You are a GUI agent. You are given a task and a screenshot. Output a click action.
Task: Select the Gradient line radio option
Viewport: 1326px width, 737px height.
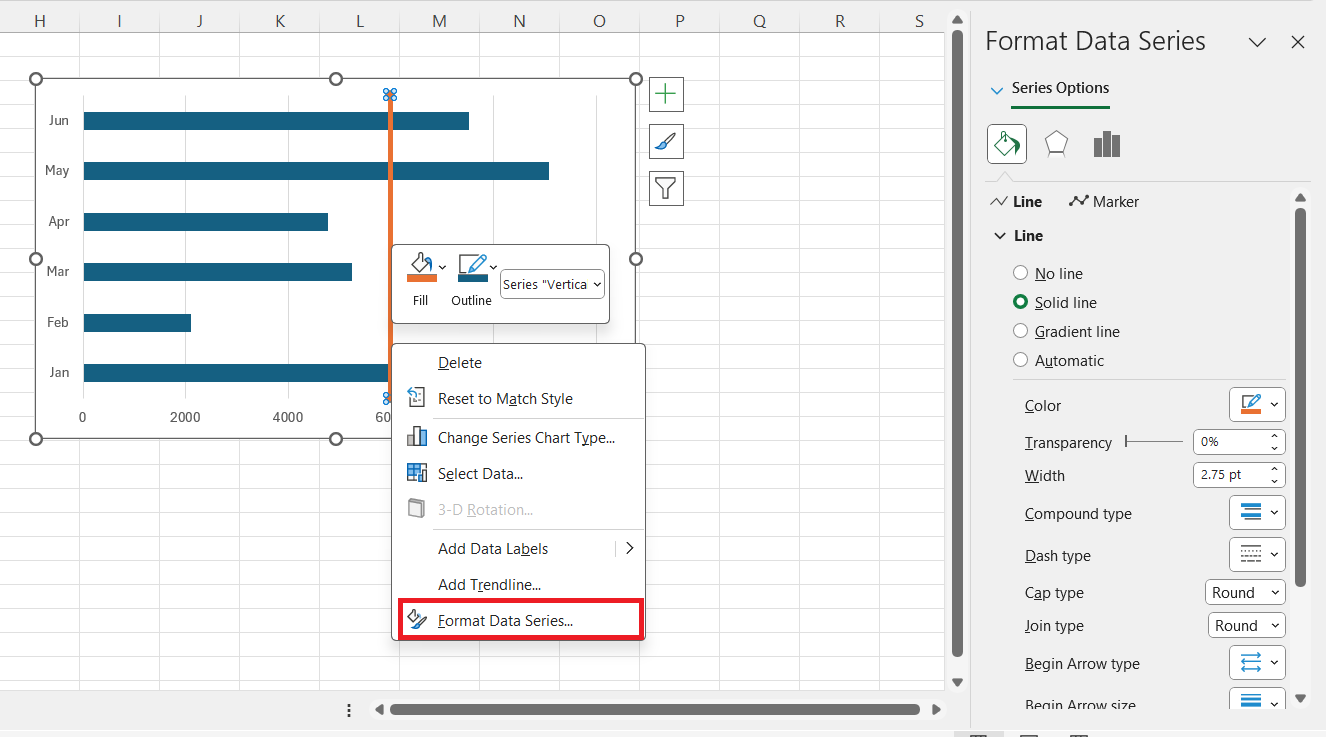[x=1020, y=331]
